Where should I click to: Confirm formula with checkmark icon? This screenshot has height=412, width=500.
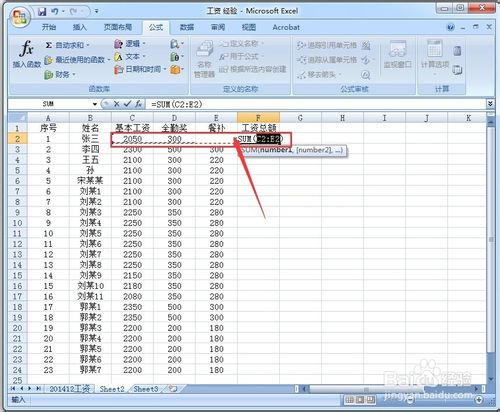pos(127,104)
